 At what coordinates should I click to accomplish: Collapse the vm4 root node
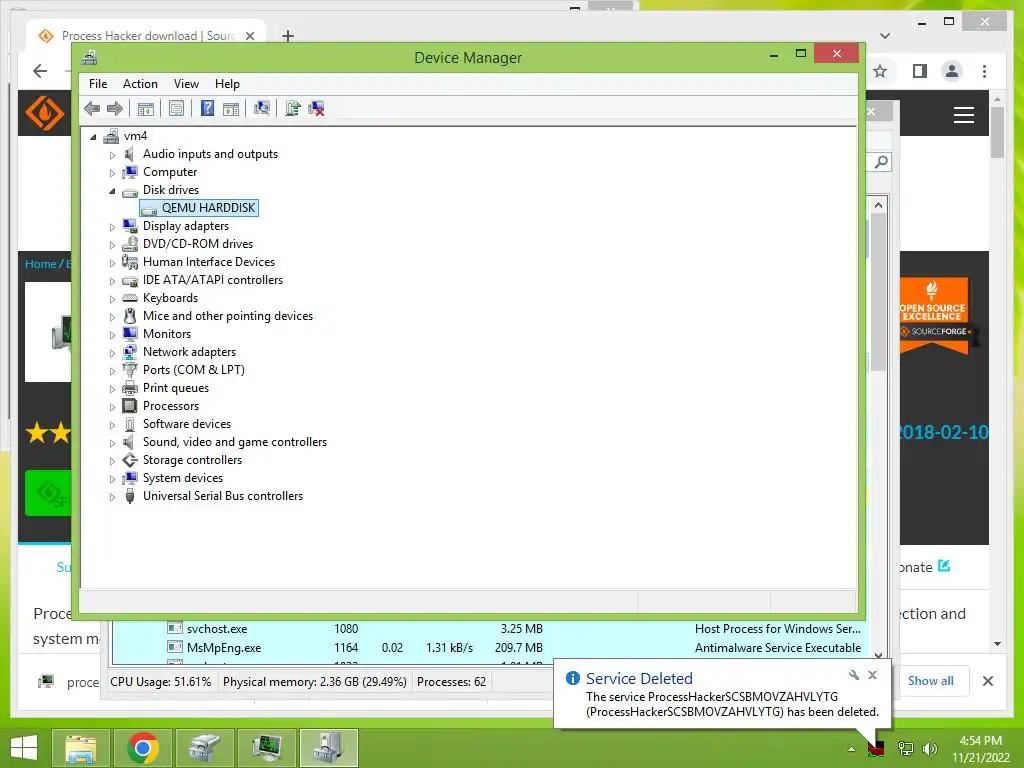click(93, 136)
